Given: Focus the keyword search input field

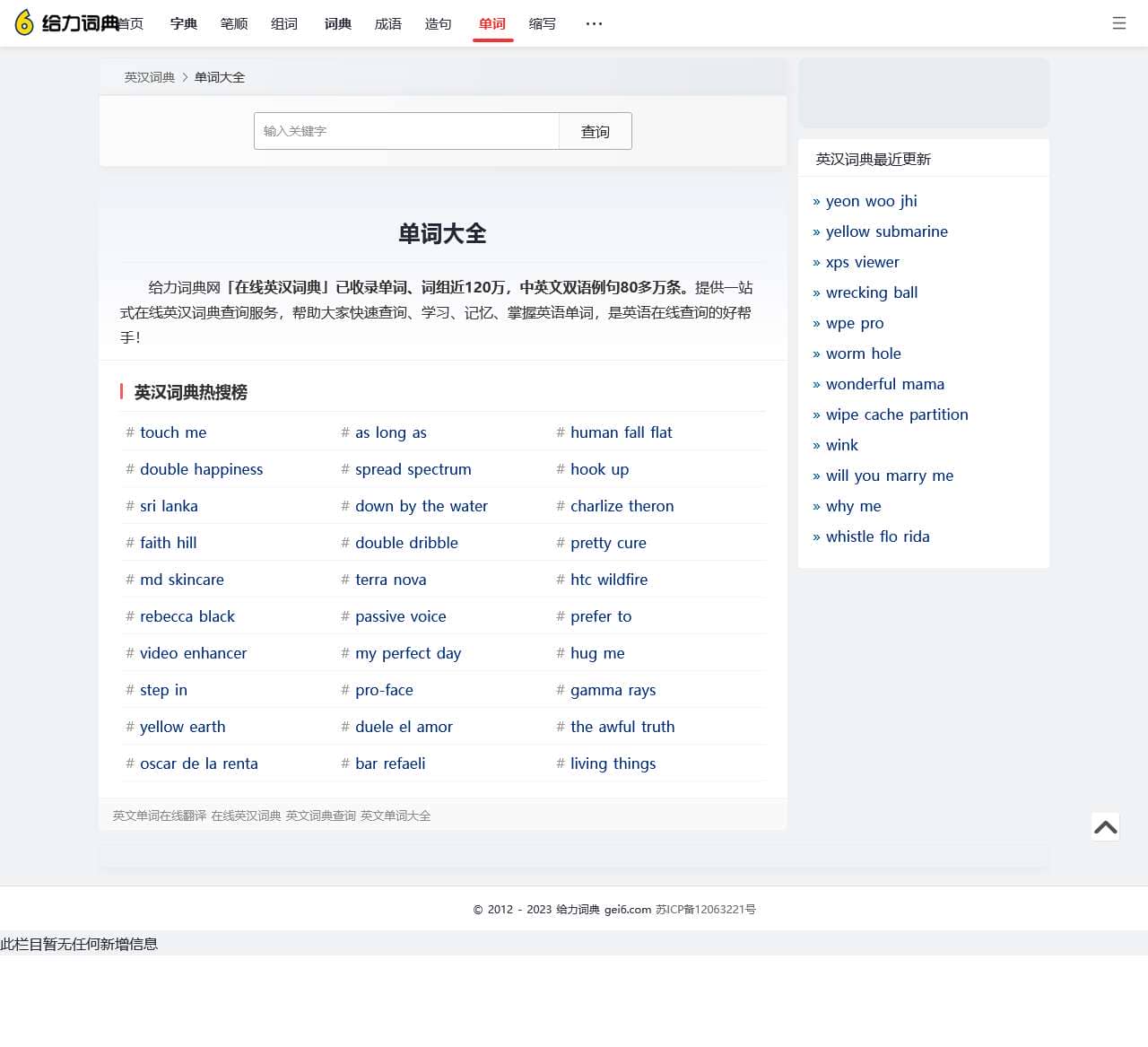Looking at the screenshot, I should coord(406,131).
